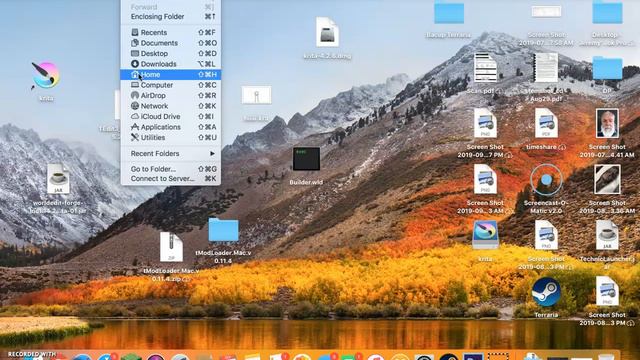640x360 pixels.
Task: Select the krita dmg disk image file
Action: [x=327, y=32]
